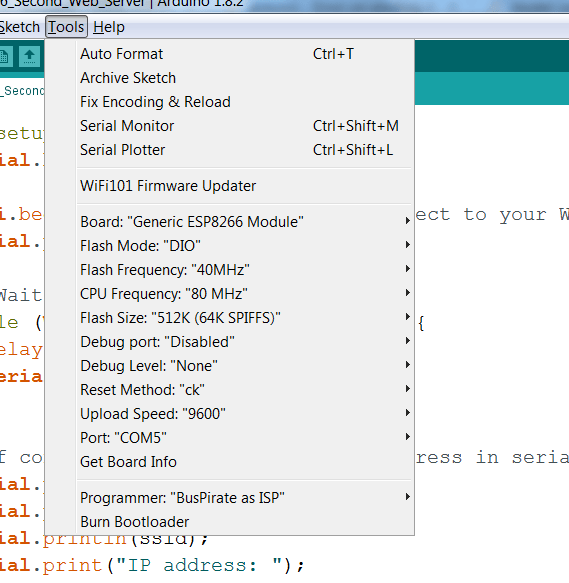
Task: Click the code line print("IP address: ")
Action: (152, 566)
